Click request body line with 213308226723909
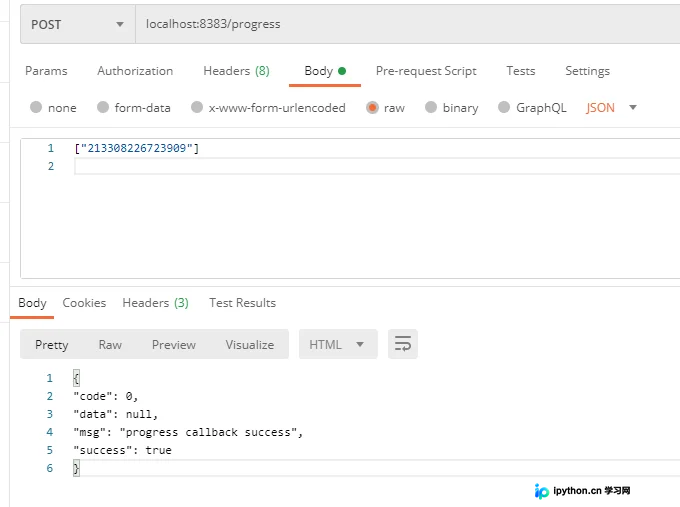680x507 pixels. [137, 148]
